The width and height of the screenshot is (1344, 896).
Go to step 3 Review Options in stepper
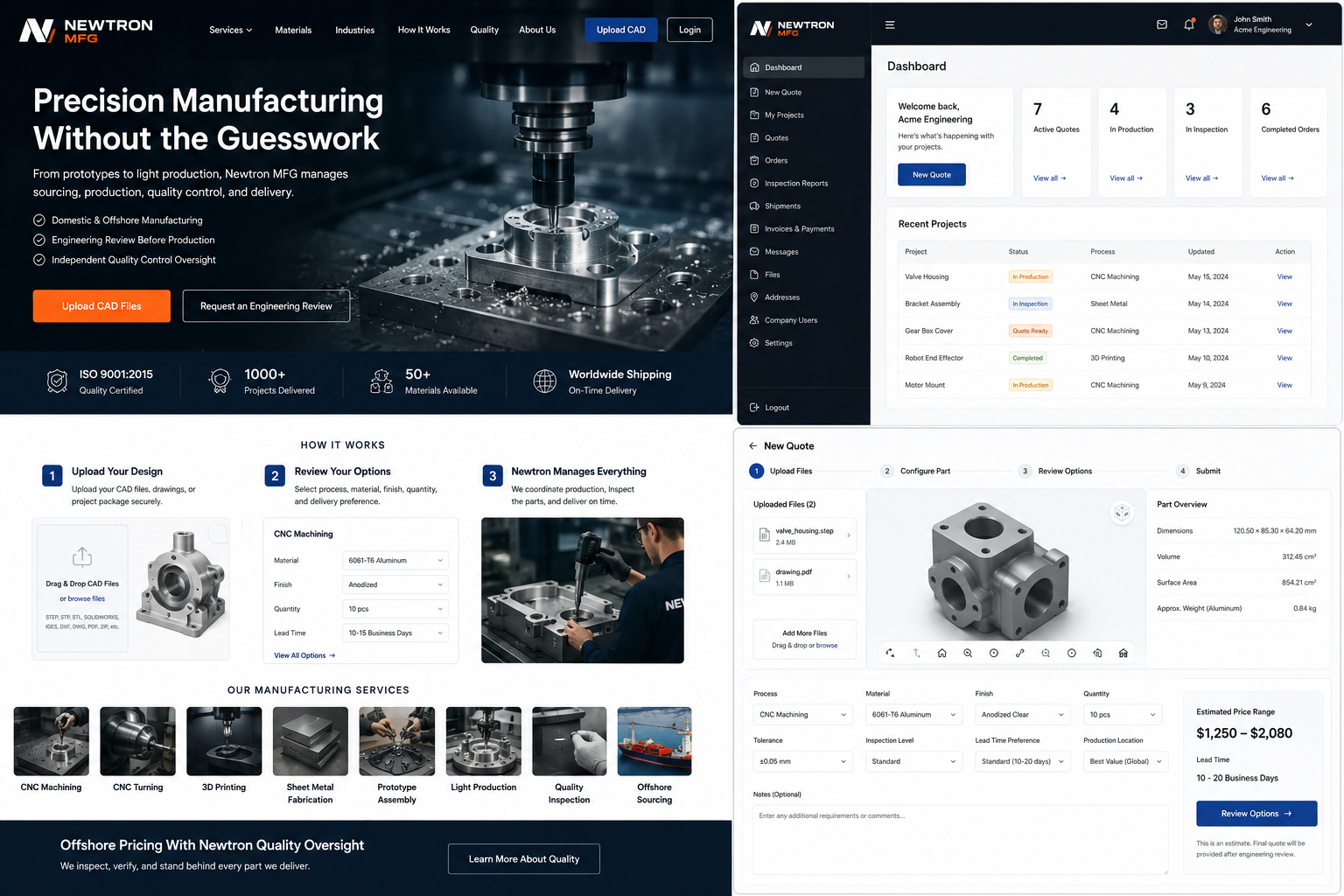click(1056, 471)
